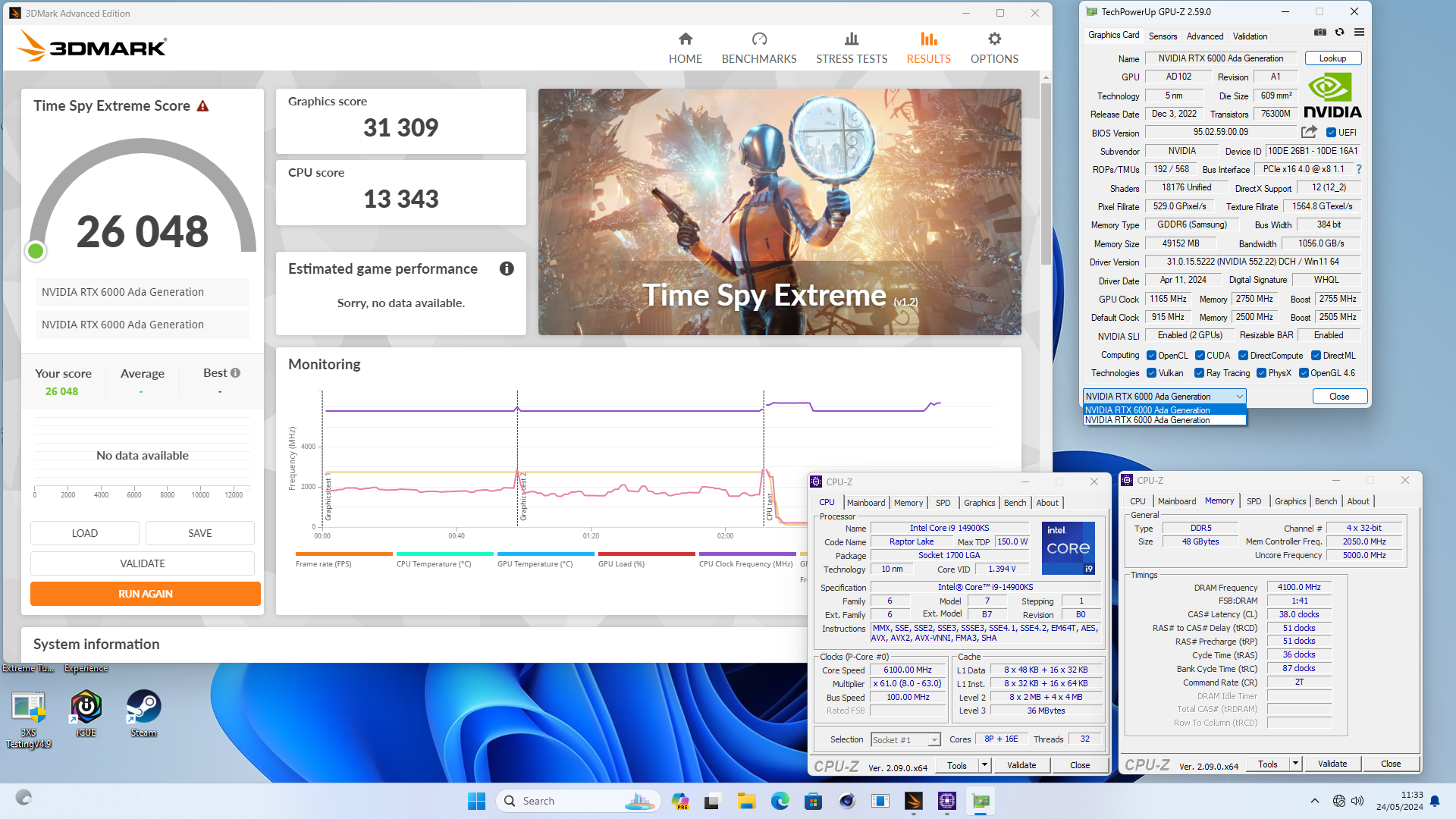Viewport: 1456px width, 819px height.
Task: Click the BIOS share/export icon in GPU-Z
Action: tap(1309, 132)
